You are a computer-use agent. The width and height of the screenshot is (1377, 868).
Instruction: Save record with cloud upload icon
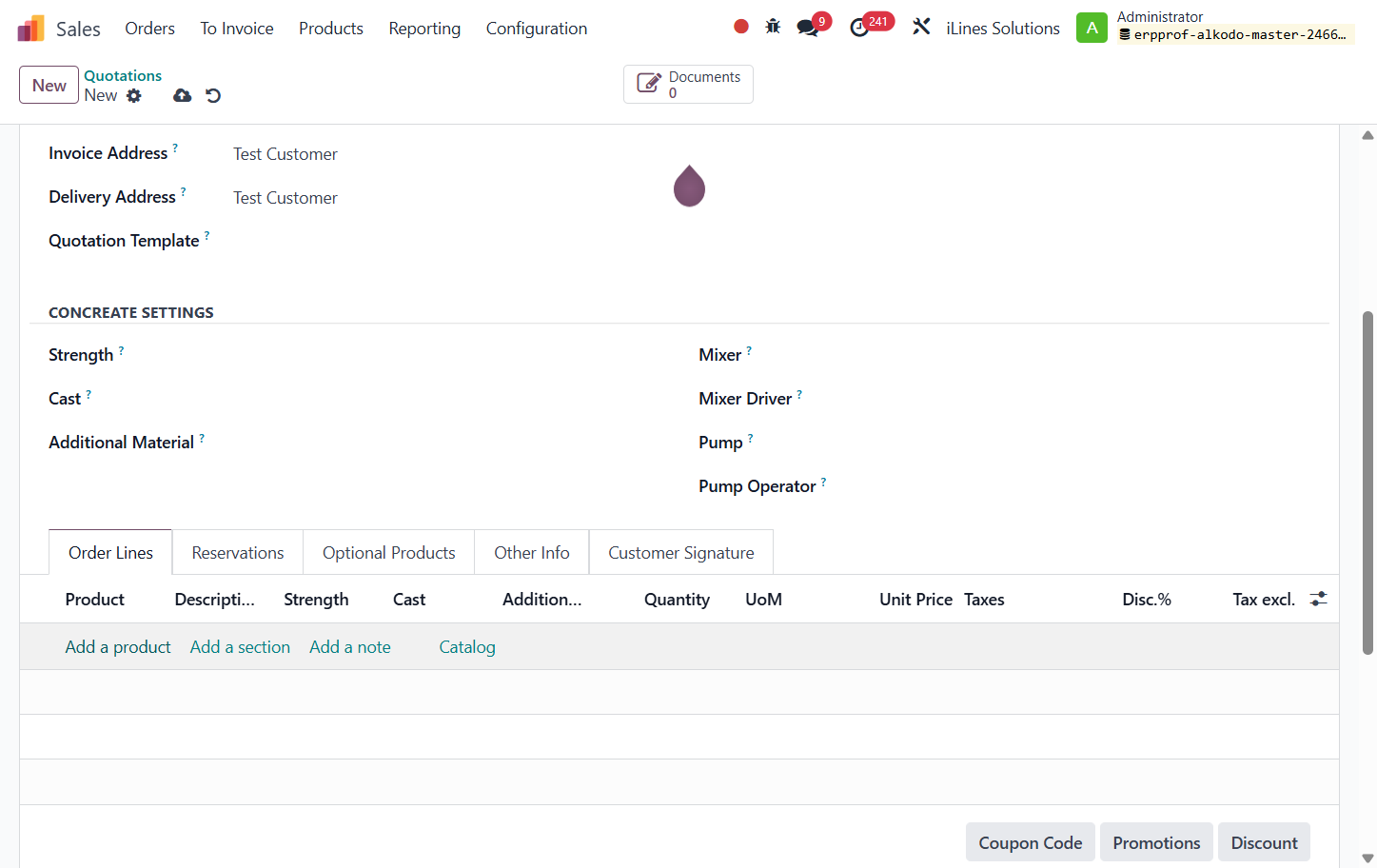[x=182, y=95]
